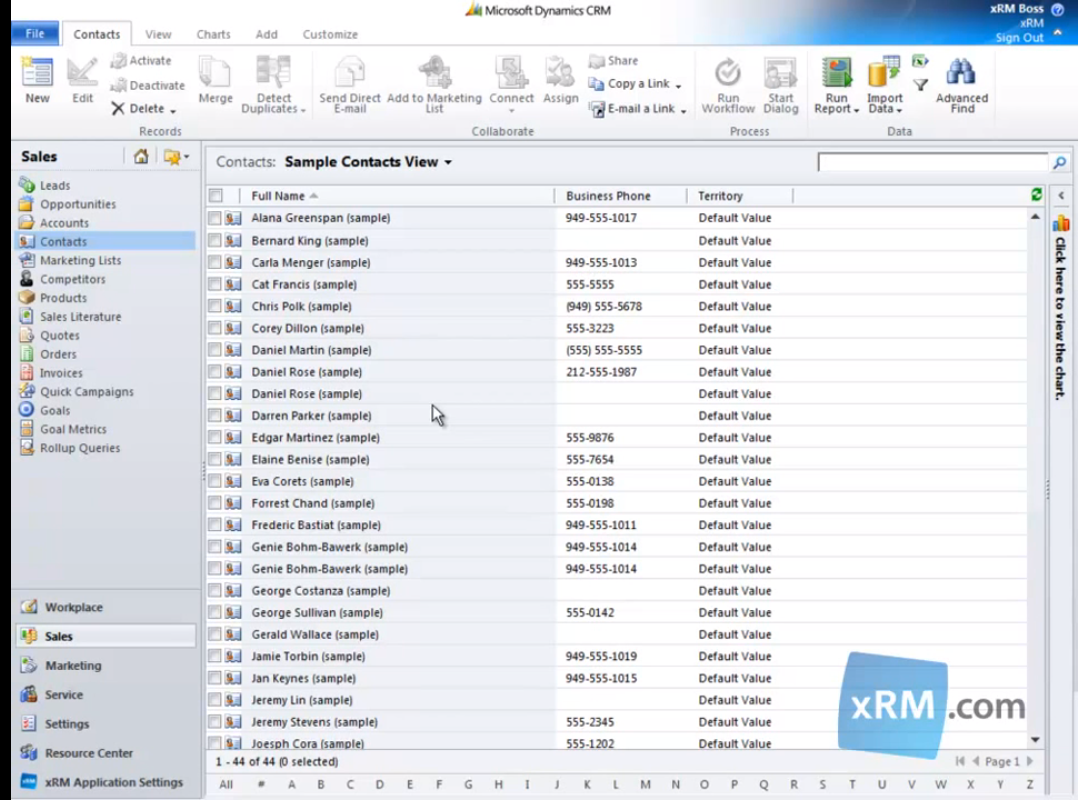
Task: Filter contacts by letter M
Action: click(645, 784)
